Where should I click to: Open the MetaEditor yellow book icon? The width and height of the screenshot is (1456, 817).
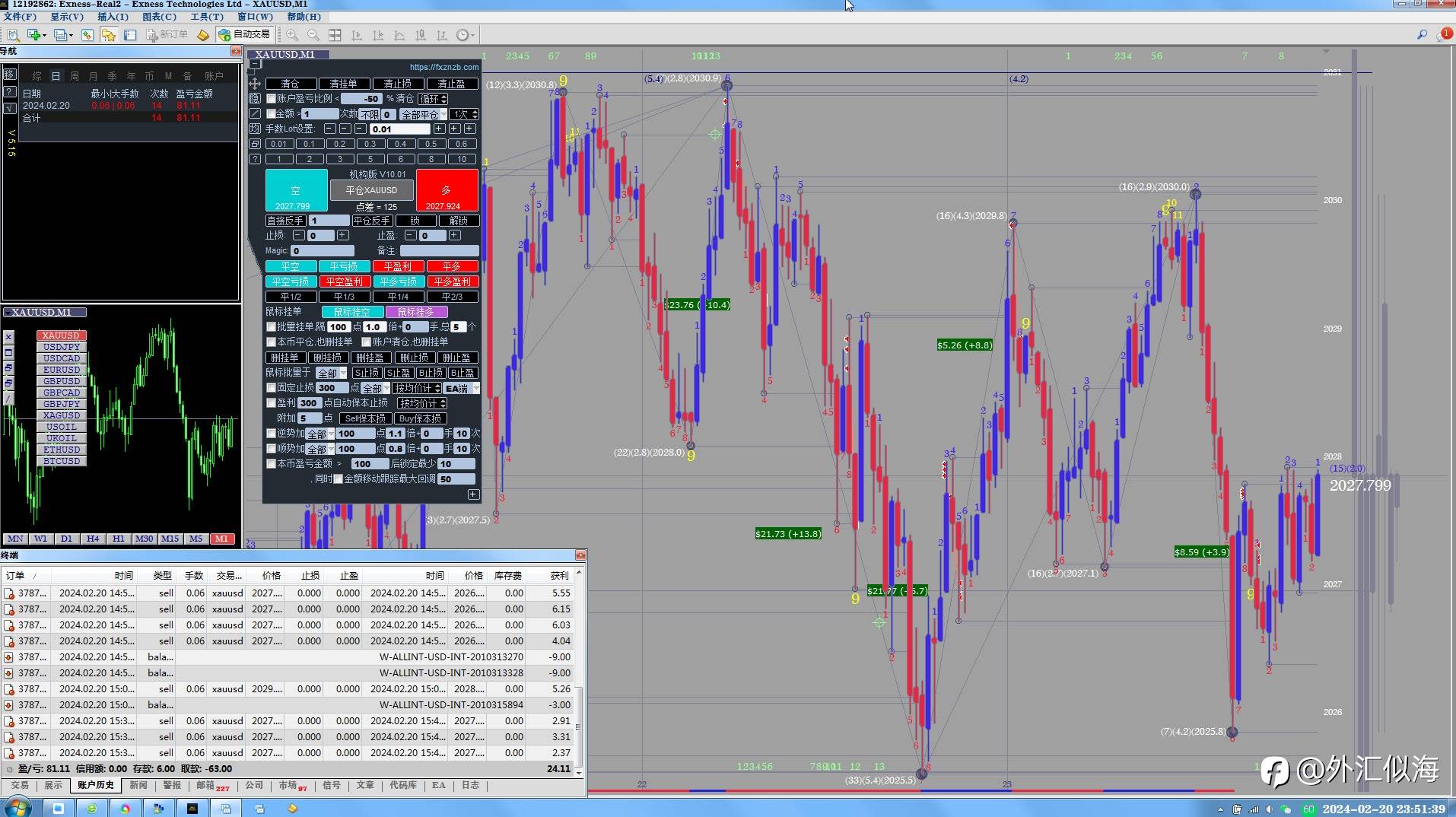pyautogui.click(x=202, y=34)
